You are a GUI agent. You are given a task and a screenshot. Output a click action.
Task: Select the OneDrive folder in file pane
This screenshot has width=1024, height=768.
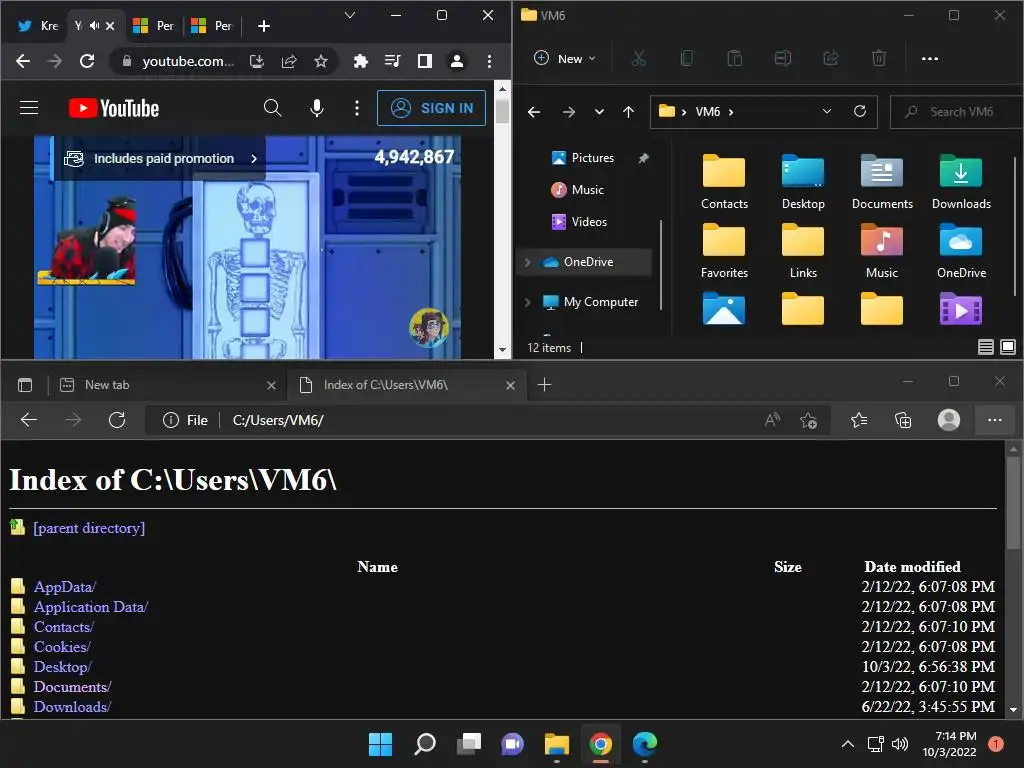[x=961, y=251]
